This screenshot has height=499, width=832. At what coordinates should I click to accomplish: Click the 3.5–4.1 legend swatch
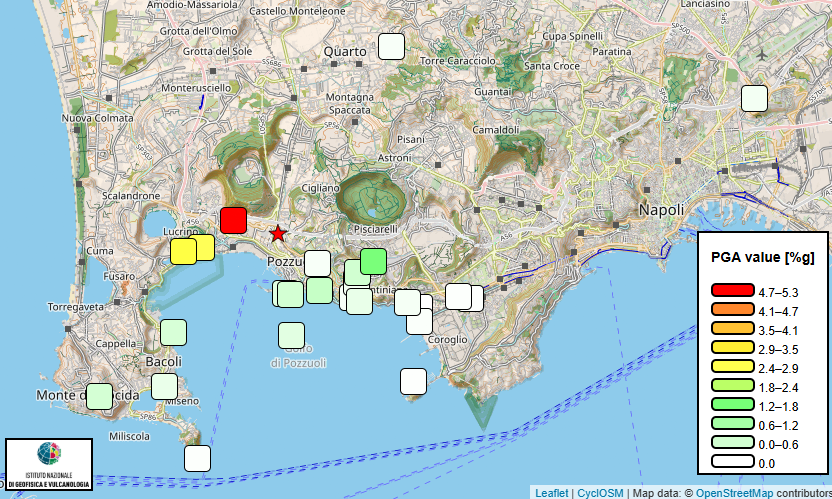pos(733,328)
